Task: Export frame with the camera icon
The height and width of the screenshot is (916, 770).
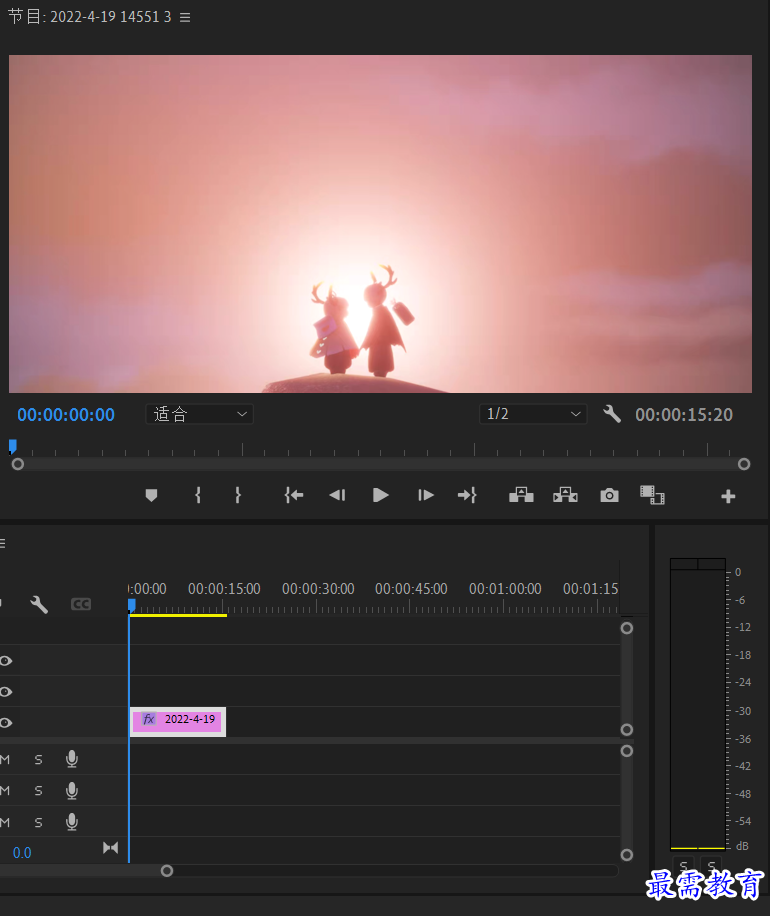Action: pos(609,495)
